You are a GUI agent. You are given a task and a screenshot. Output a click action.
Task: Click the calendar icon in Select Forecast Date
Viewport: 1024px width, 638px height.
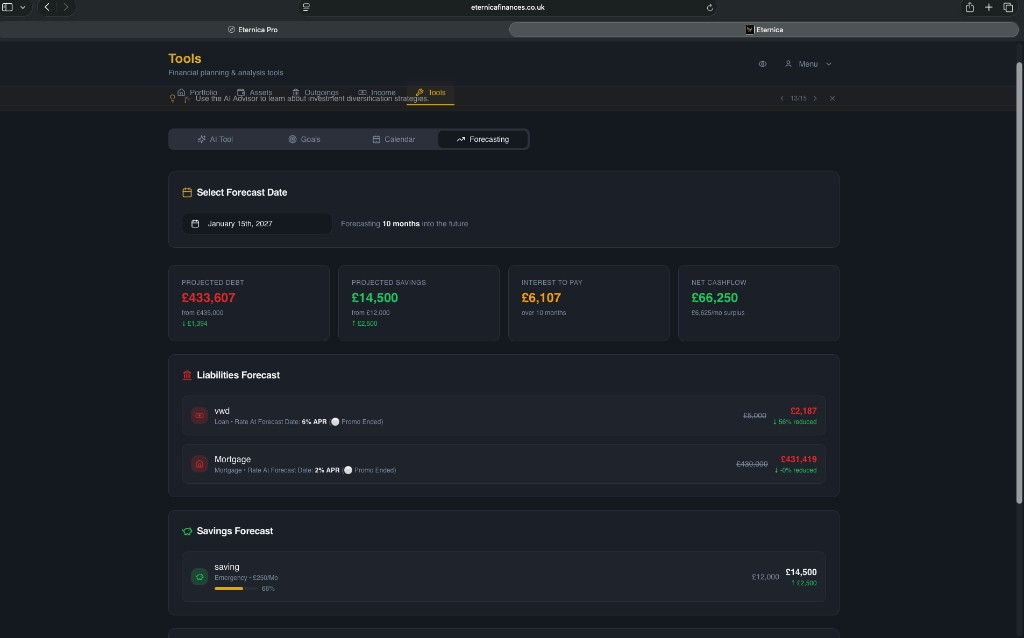coord(196,223)
